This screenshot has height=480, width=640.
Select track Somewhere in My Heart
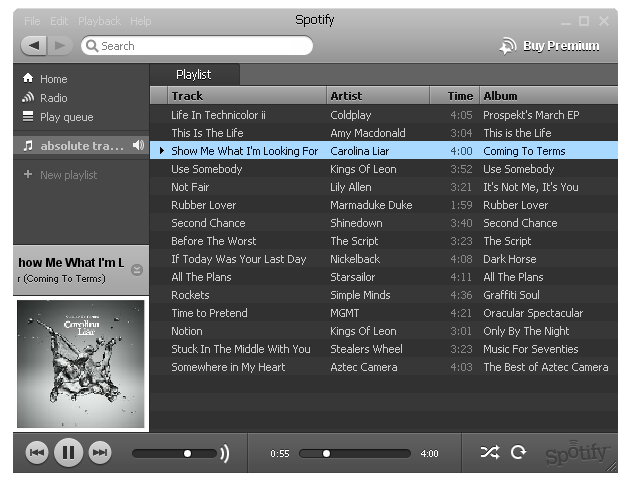coord(228,367)
